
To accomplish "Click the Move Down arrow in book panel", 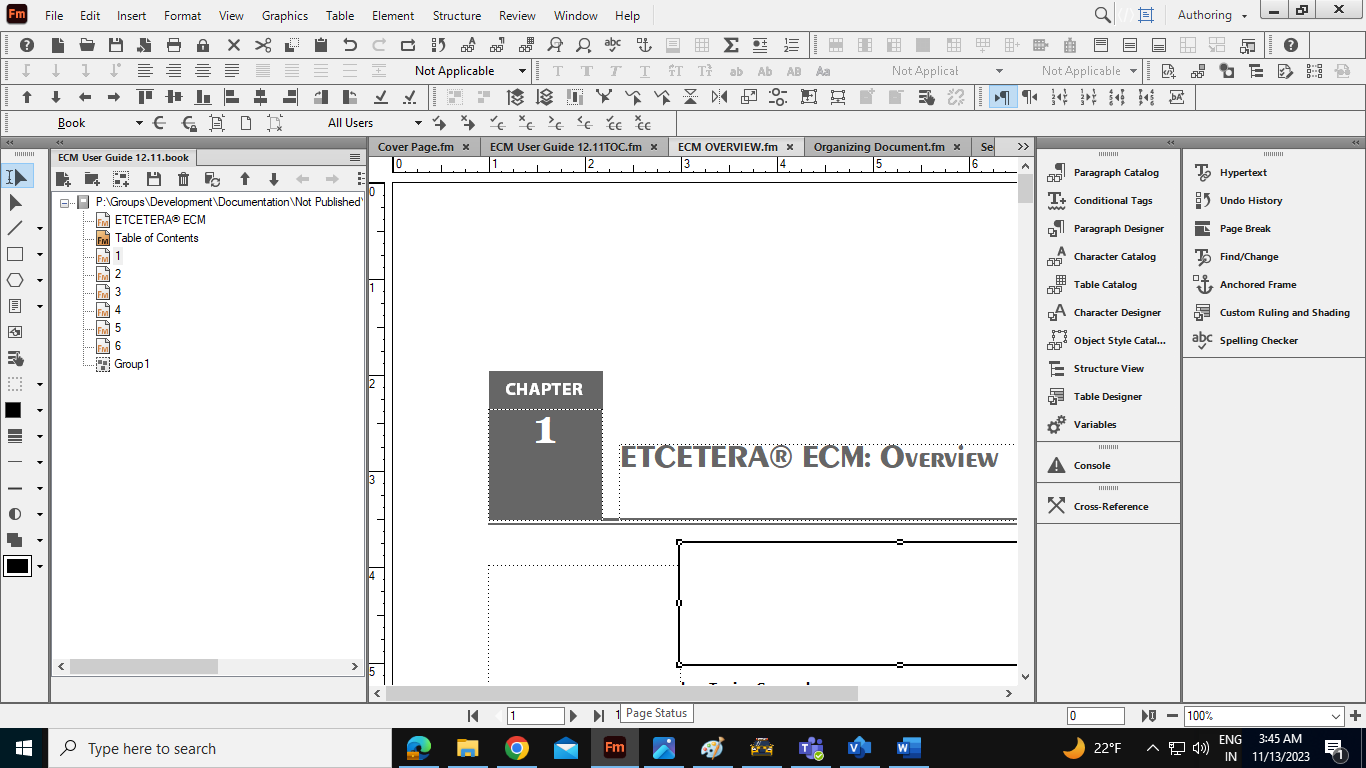I will (x=273, y=179).
